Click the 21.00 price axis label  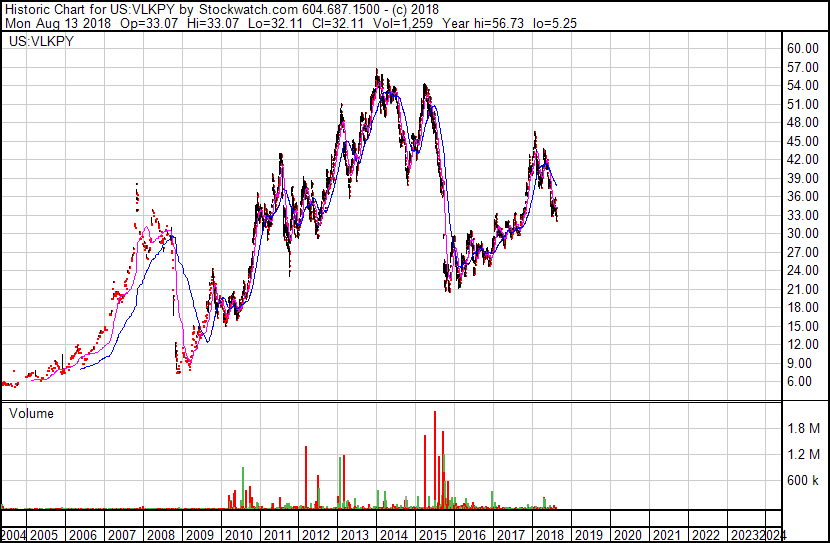click(803, 289)
